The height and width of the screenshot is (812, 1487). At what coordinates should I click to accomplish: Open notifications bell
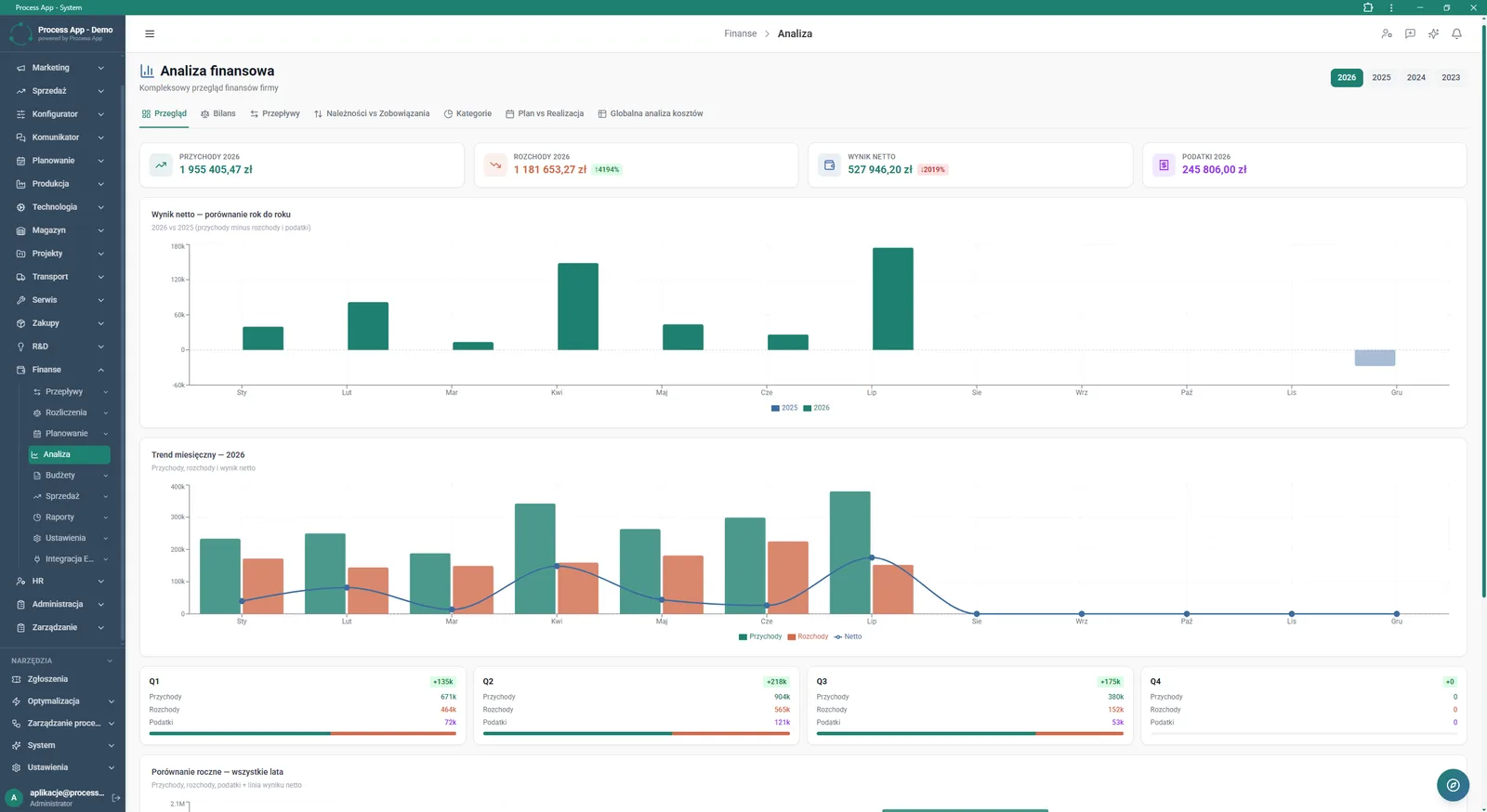tap(1456, 33)
